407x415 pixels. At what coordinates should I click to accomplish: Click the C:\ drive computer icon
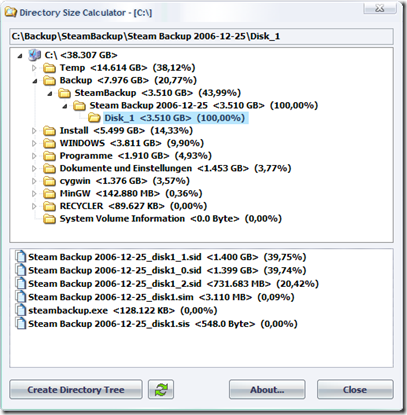tap(34, 55)
